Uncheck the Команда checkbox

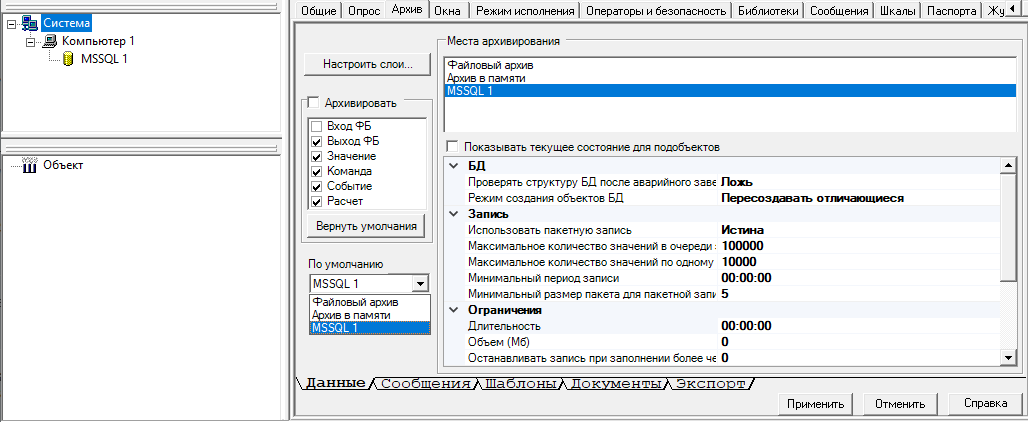(x=317, y=172)
